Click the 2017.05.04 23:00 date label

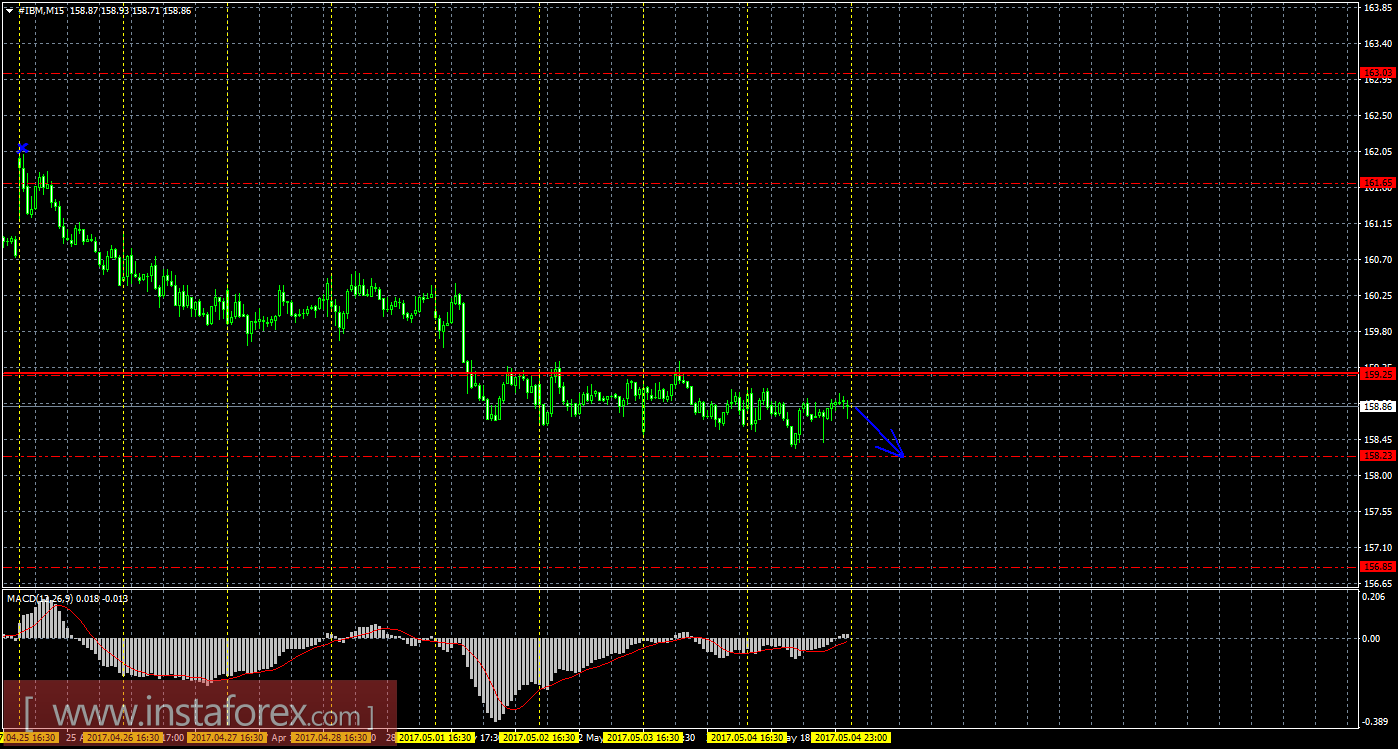pos(852,738)
